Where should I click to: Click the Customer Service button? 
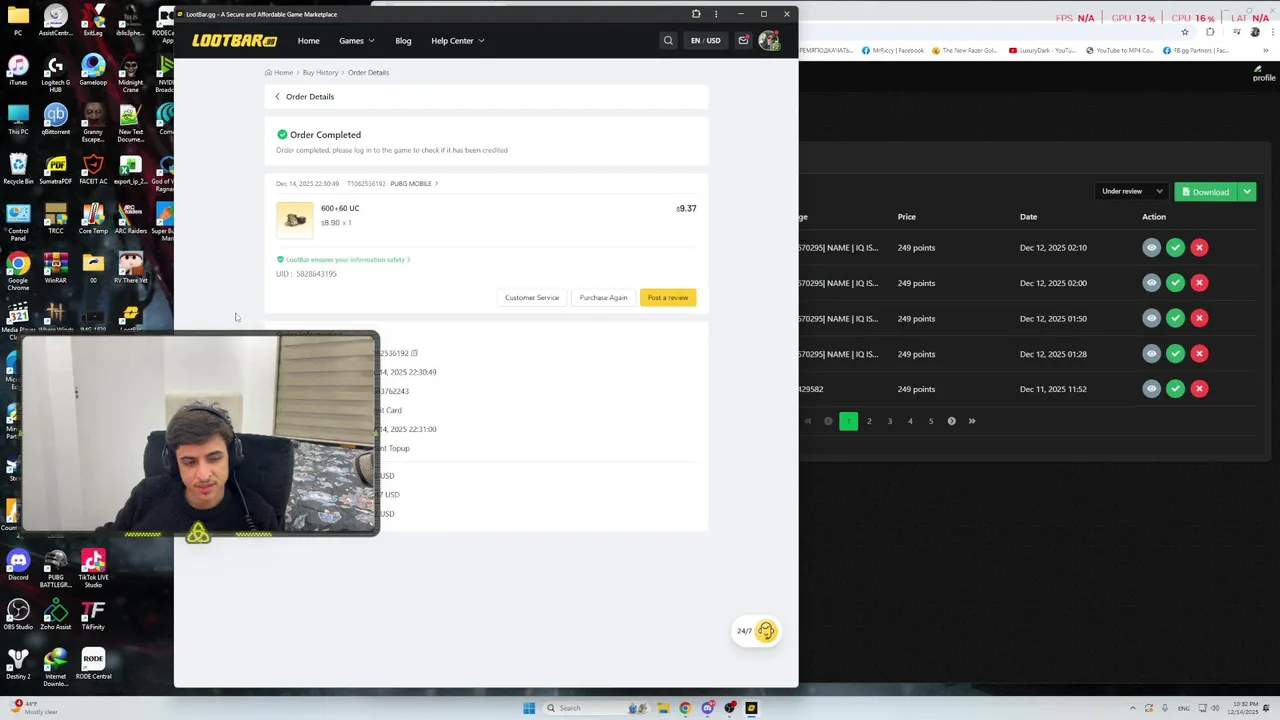[x=532, y=297]
